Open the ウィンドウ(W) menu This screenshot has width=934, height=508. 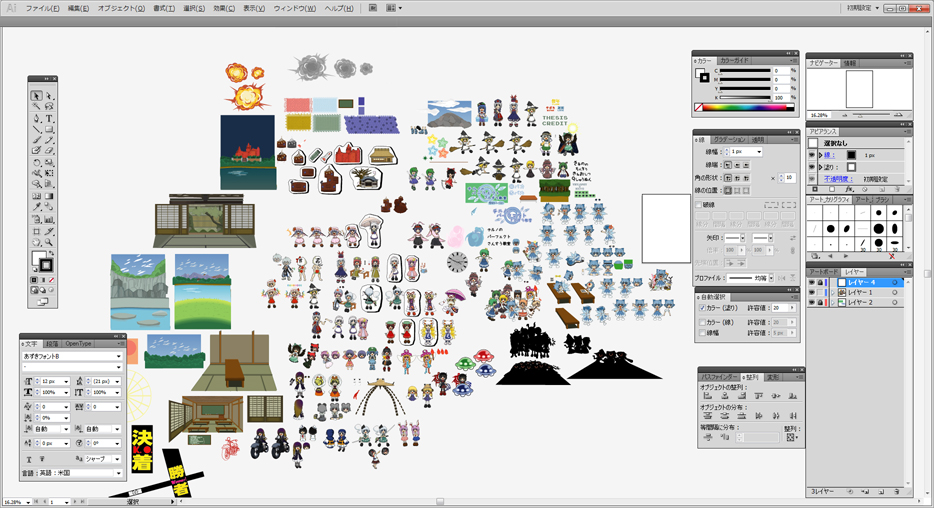pos(294,8)
